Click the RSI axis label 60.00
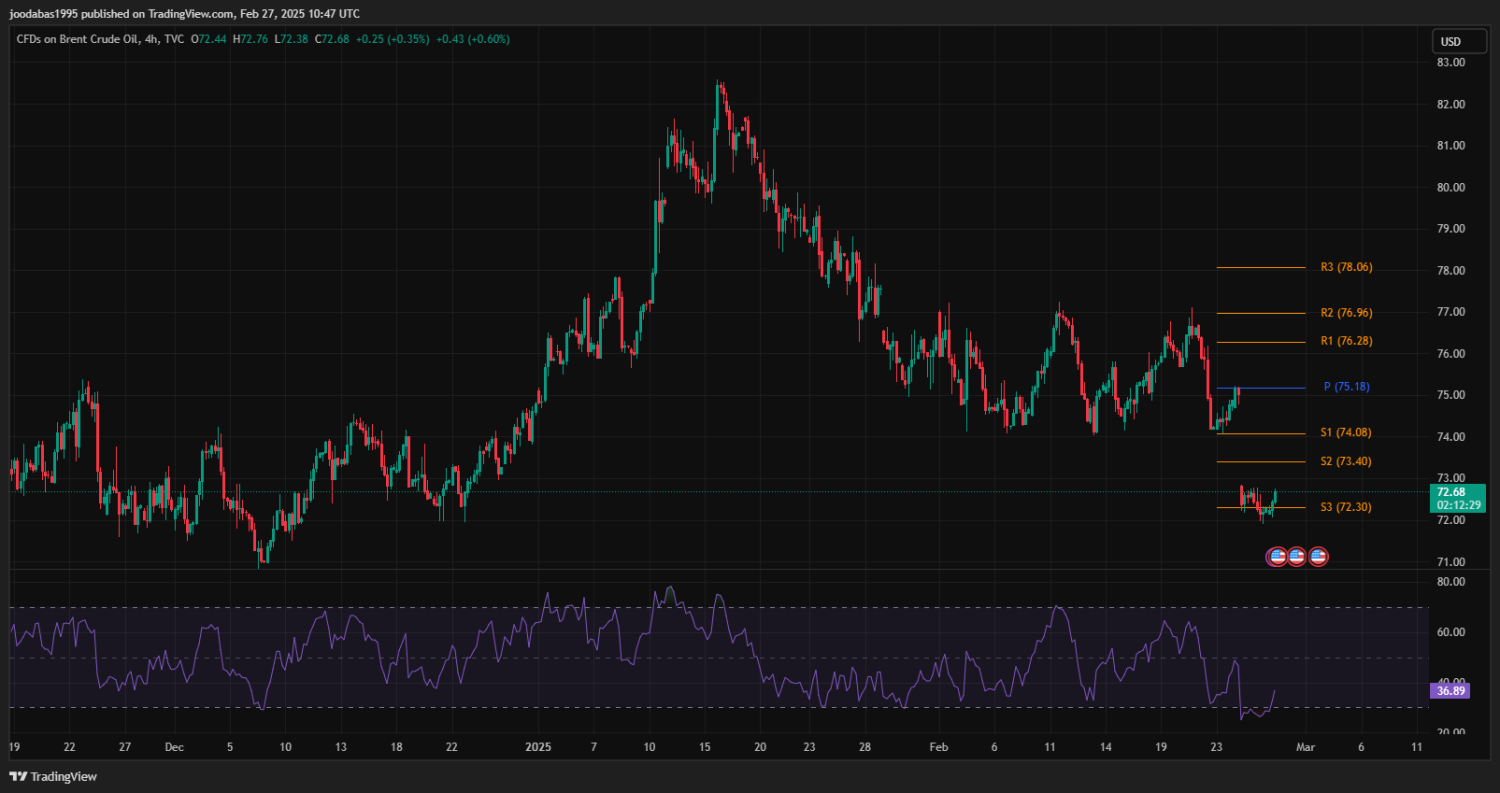This screenshot has width=1500, height=793. tap(1450, 632)
